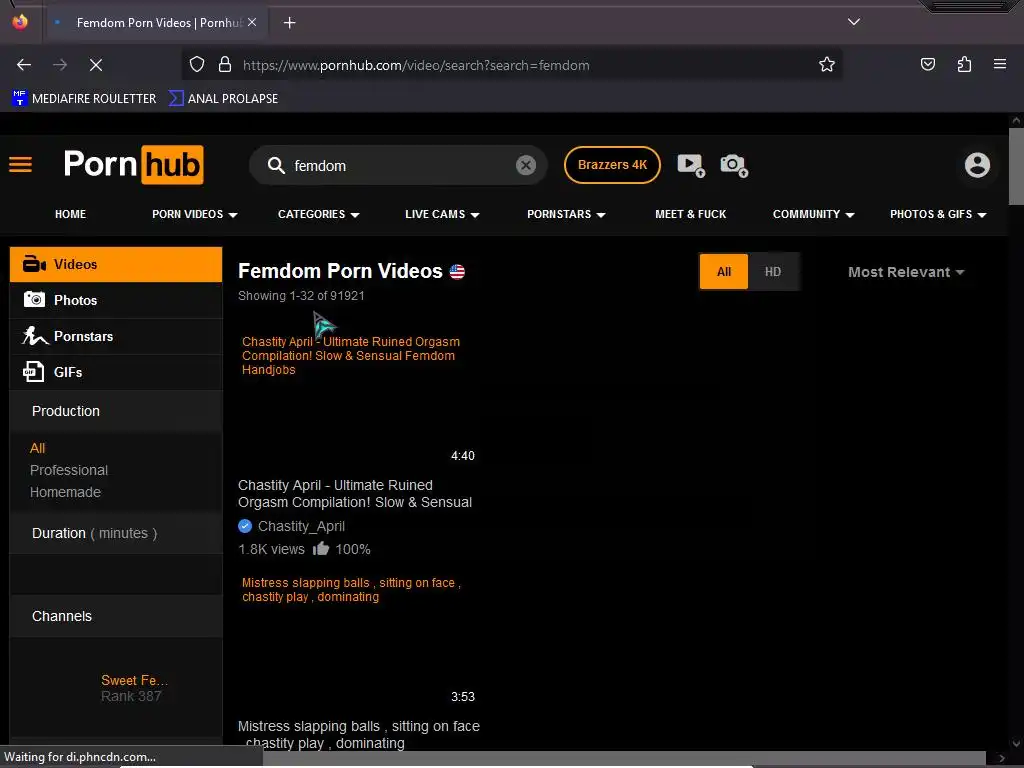Switch to the Photos sidebar tab
Image resolution: width=1024 pixels, height=768 pixels.
116,300
